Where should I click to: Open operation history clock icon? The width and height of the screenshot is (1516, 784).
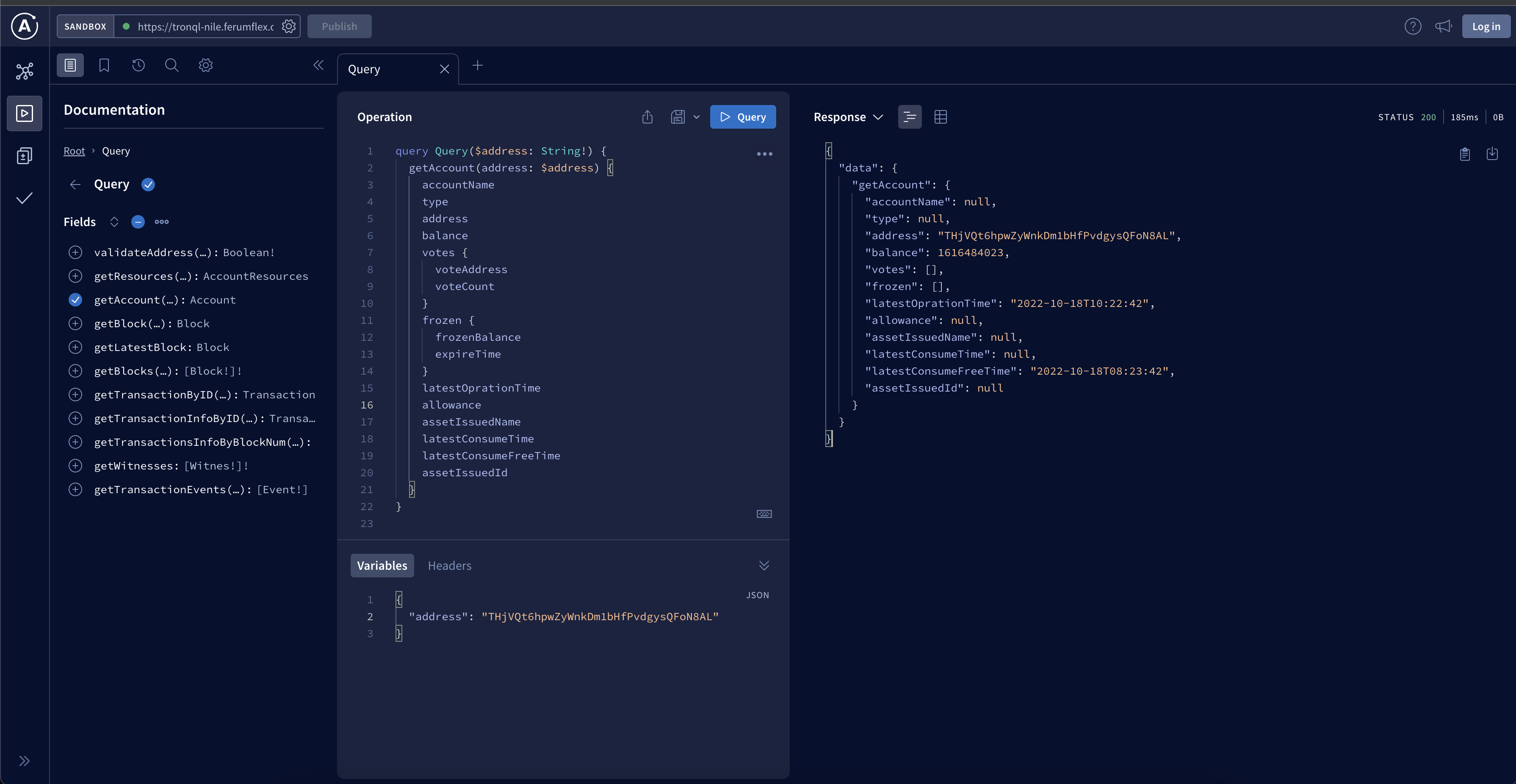click(x=138, y=65)
